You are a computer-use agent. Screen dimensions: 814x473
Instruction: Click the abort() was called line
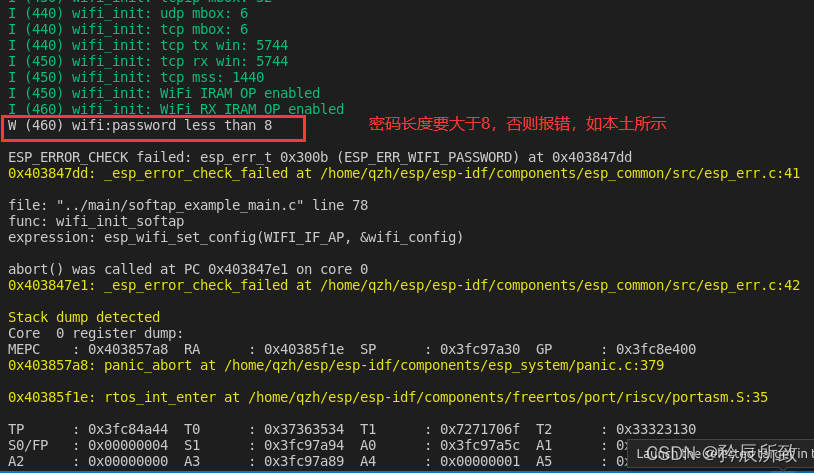188,269
